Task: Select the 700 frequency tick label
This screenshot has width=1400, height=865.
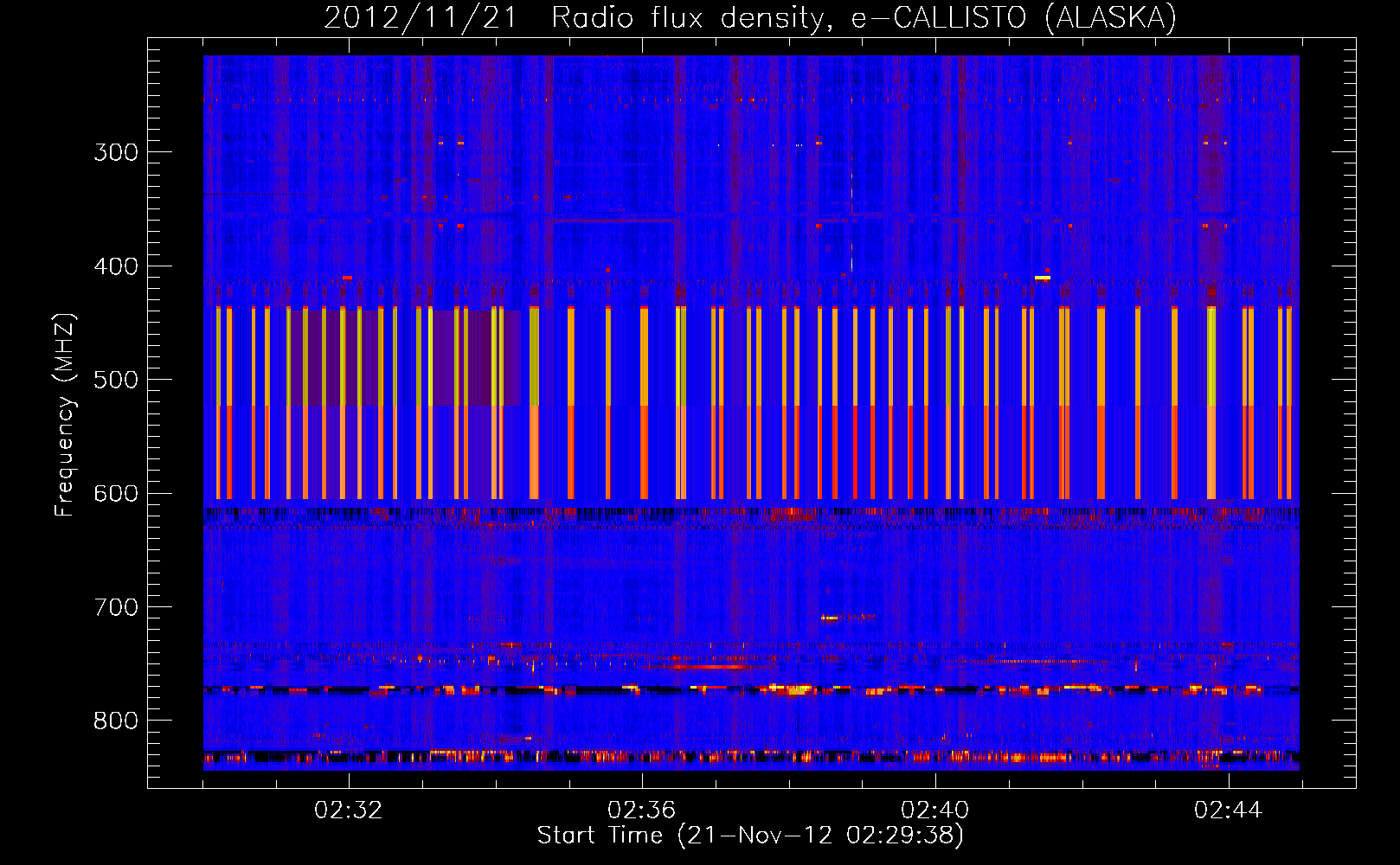Action: 116,608
